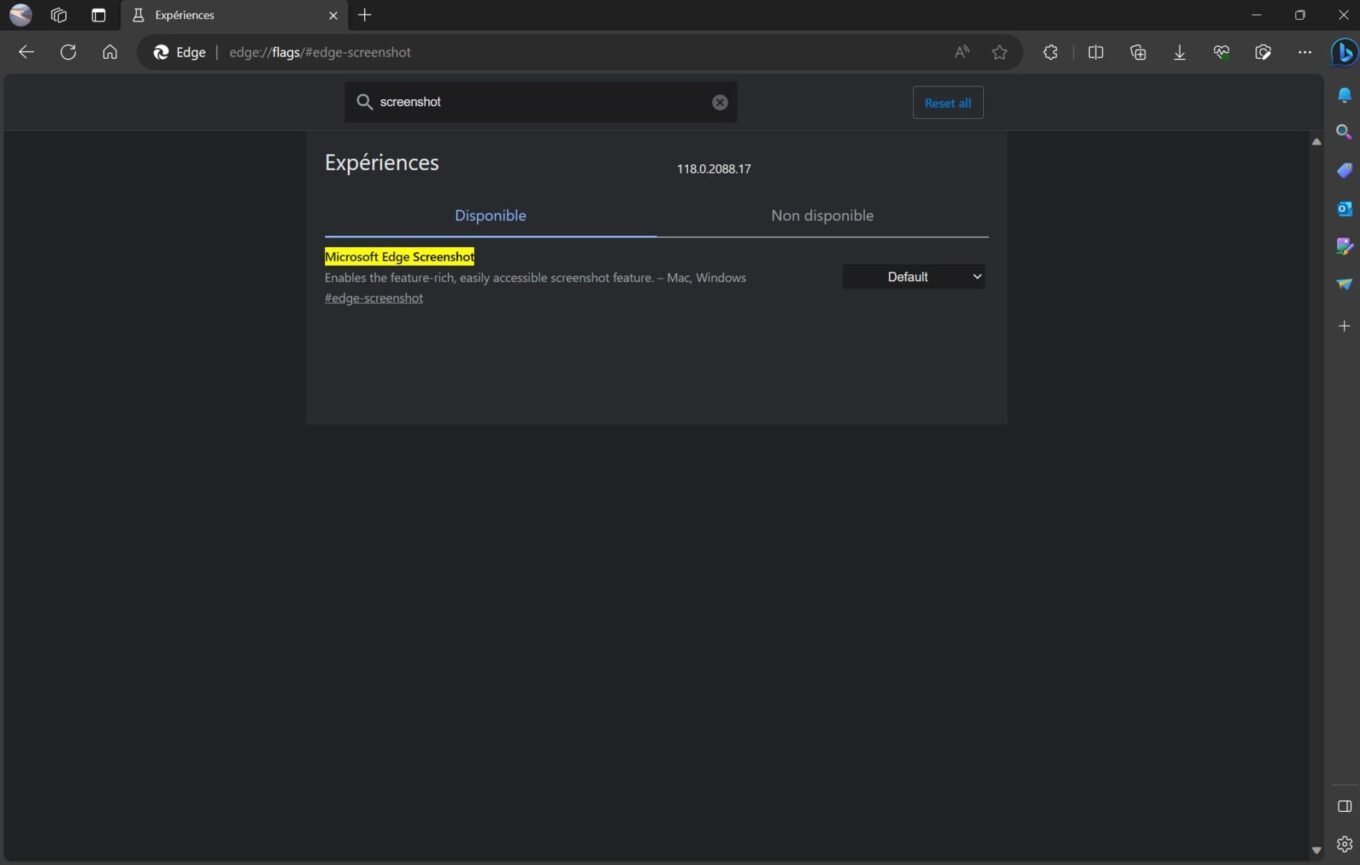Open the Downloads panel
The width and height of the screenshot is (1360, 865).
(x=1180, y=52)
